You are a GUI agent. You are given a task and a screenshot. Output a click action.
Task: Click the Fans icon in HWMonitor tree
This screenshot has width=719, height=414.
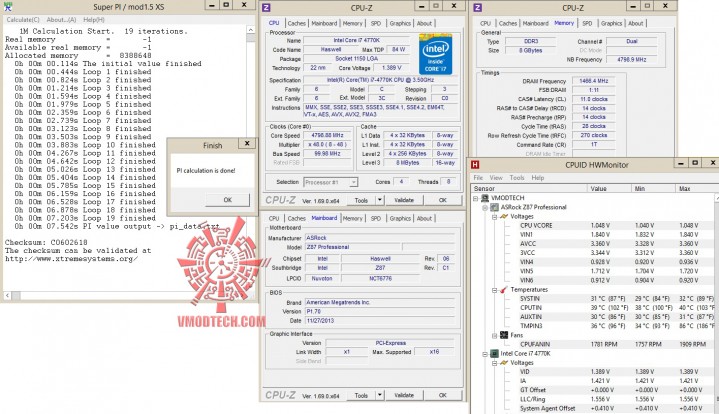pos(504,335)
